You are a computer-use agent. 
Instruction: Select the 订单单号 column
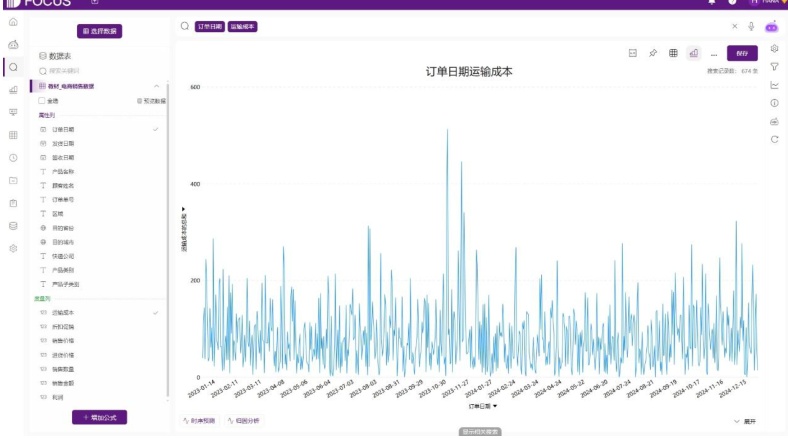point(63,200)
